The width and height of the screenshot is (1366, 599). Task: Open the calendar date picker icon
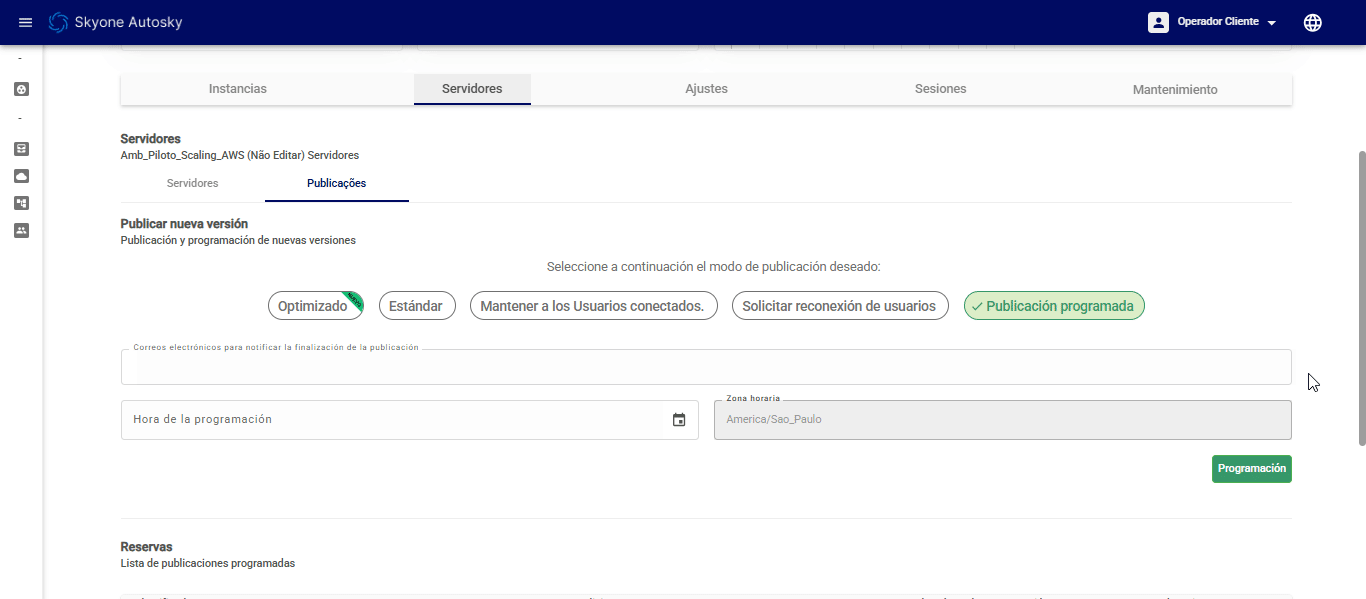pyautogui.click(x=679, y=420)
